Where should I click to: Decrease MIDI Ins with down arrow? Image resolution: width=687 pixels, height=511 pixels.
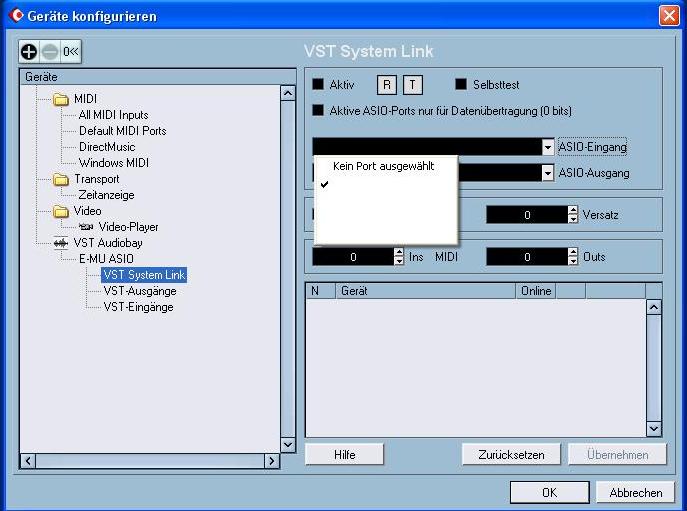coord(399,261)
